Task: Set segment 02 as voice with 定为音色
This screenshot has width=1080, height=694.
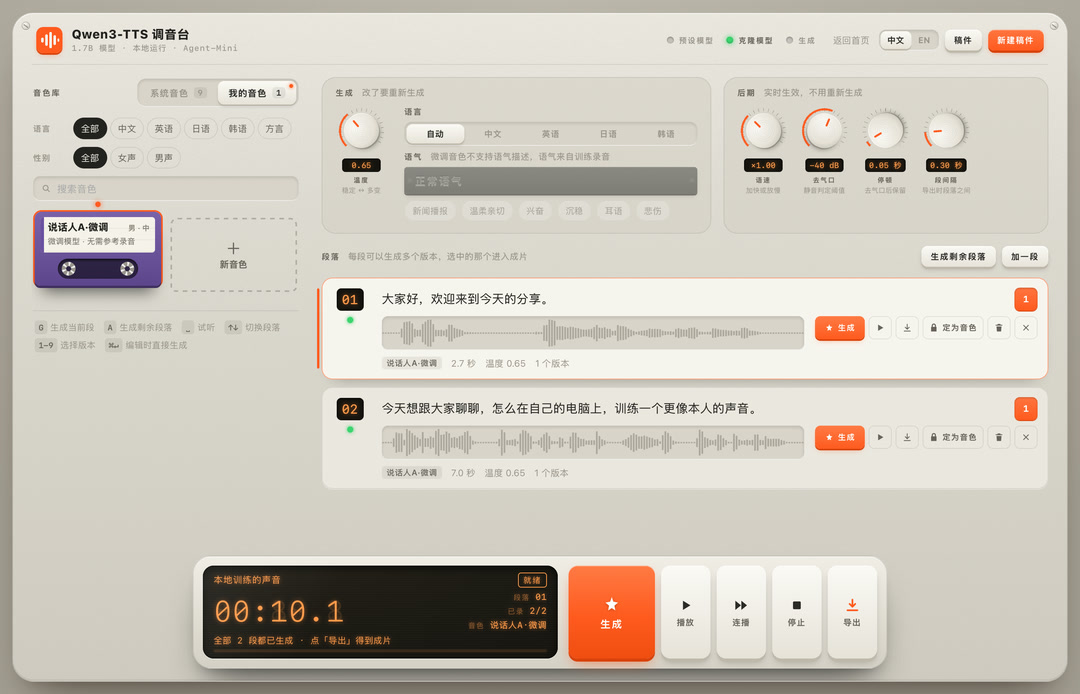Action: coord(953,437)
